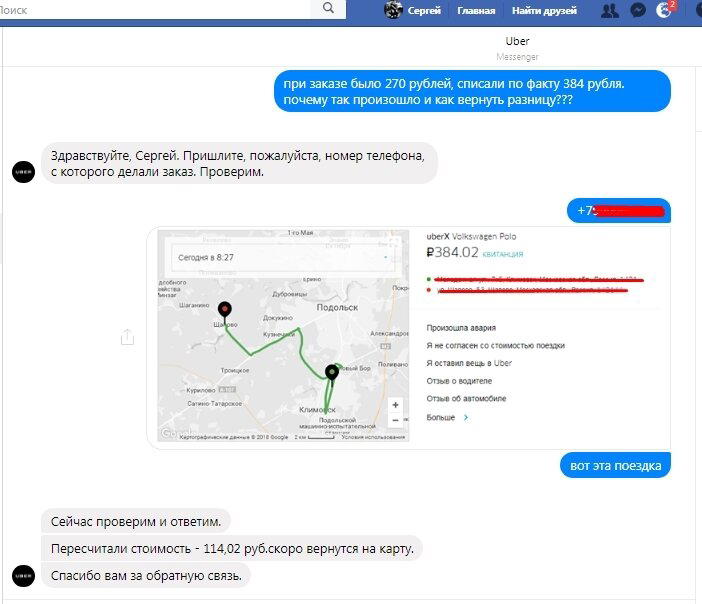Open the Uber conversation title
Image resolution: width=702 pixels, height=604 pixels.
[x=517, y=41]
